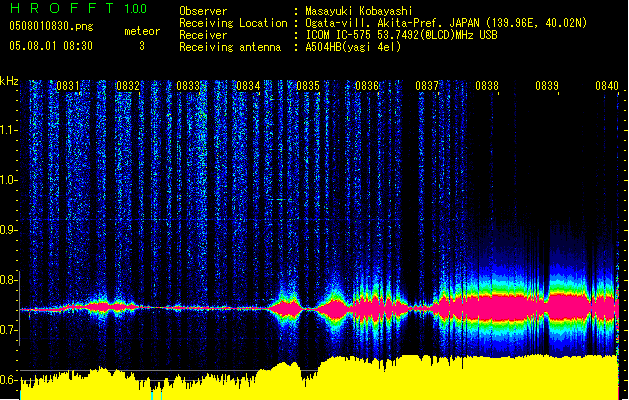629x400 pixels.
Task: Click the 0837 time marker
Action: pos(427,86)
